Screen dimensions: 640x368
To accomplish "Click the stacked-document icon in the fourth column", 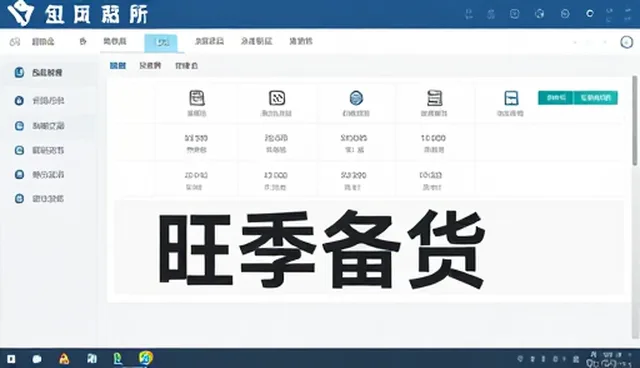I will (434, 98).
